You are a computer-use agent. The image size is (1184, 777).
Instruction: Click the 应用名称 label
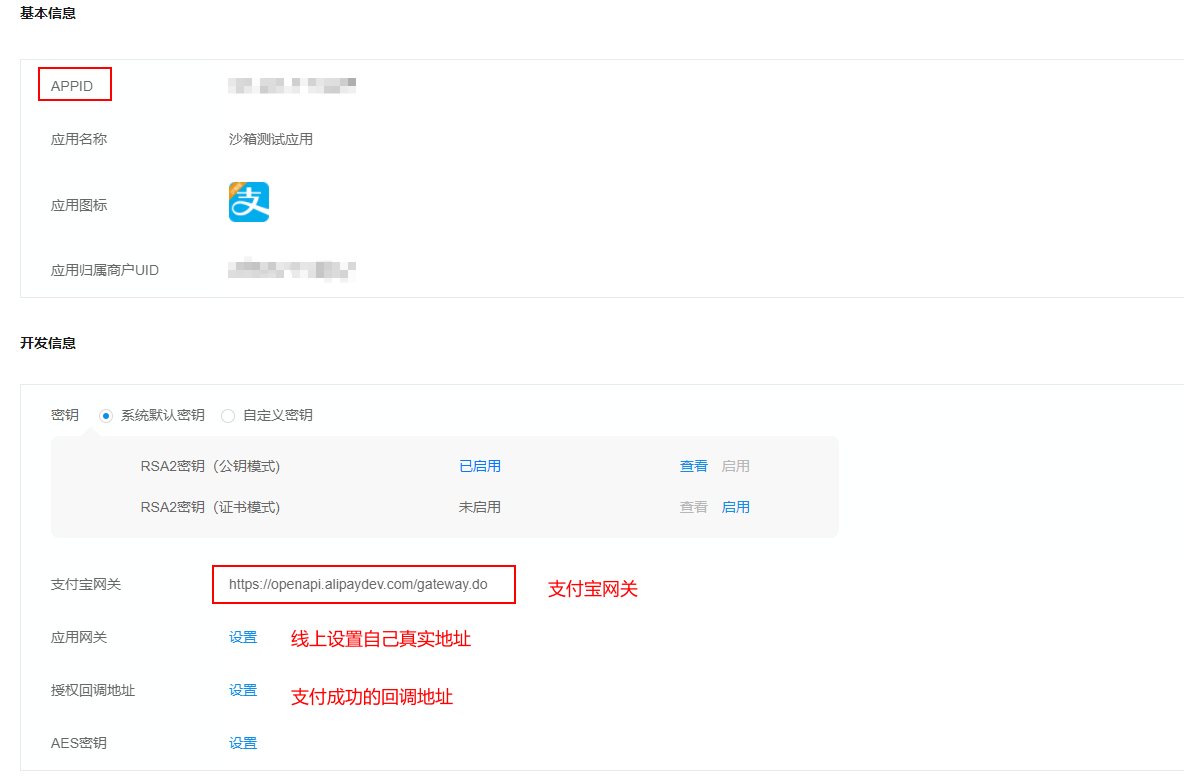click(79, 139)
